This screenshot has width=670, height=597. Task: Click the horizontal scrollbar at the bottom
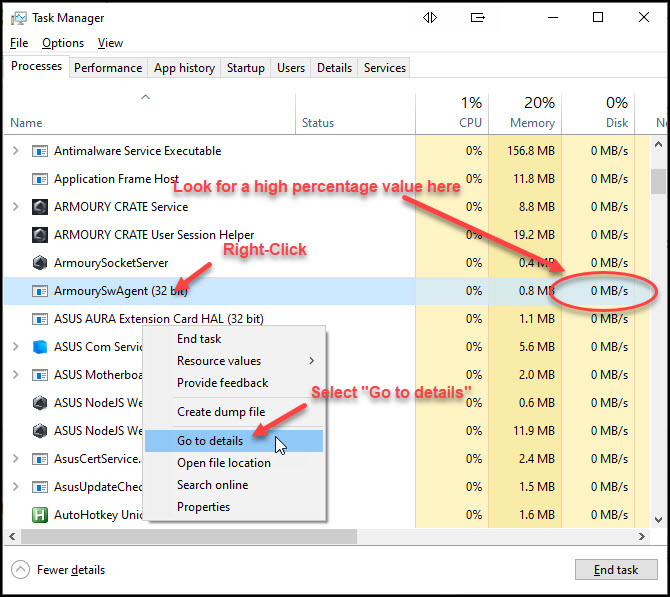click(x=330, y=537)
